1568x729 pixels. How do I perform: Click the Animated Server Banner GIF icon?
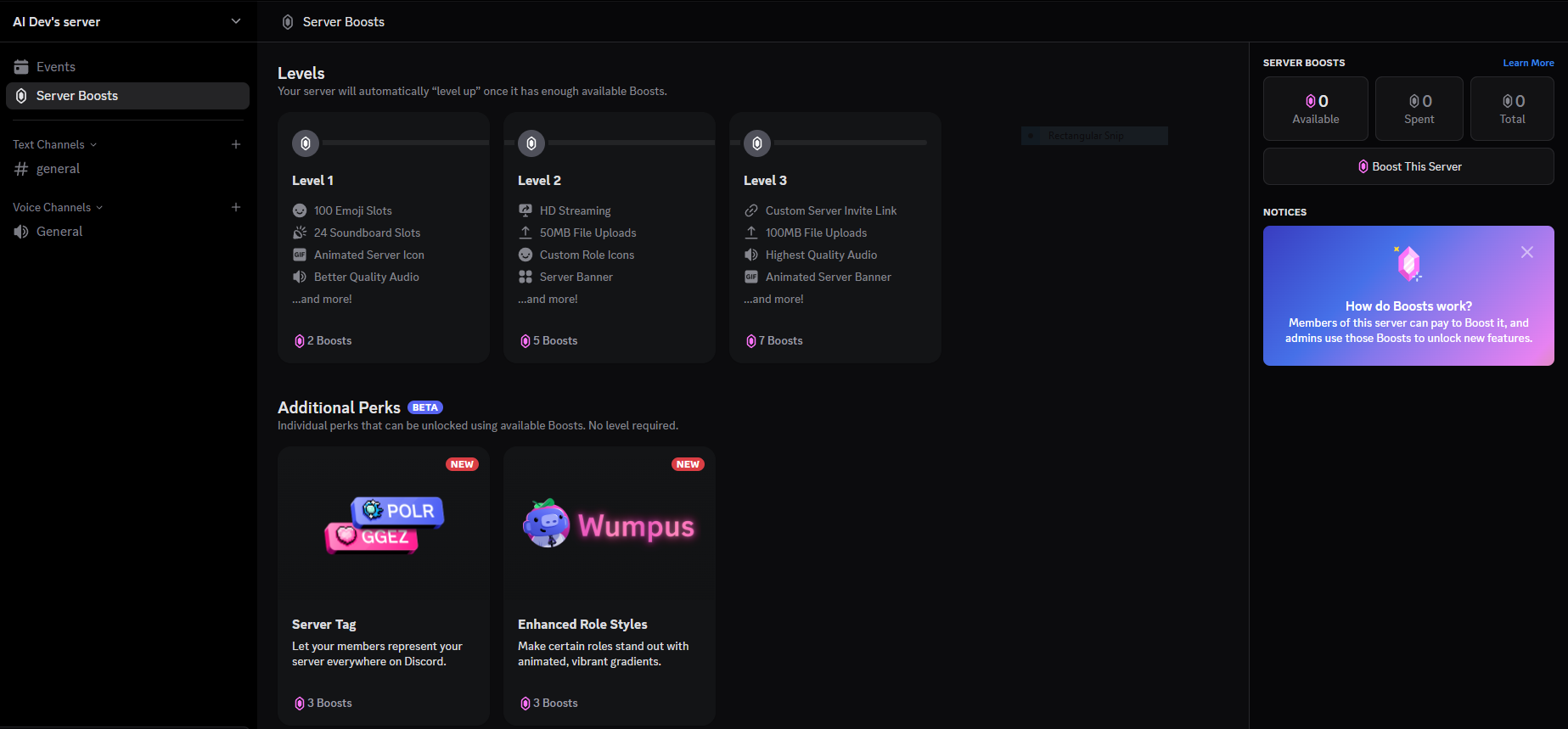coord(751,277)
